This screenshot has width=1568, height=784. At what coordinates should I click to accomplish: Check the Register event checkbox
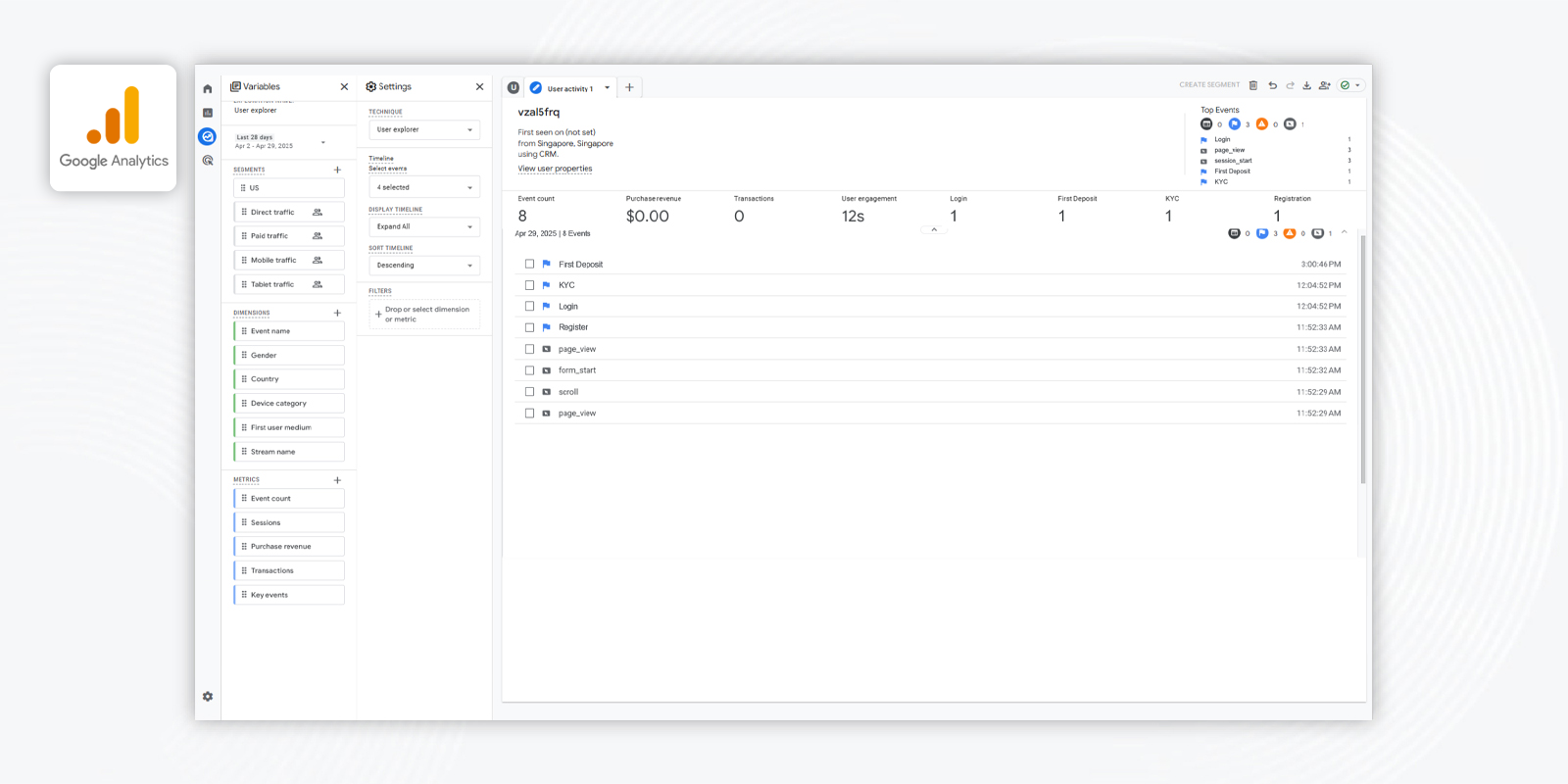click(529, 327)
